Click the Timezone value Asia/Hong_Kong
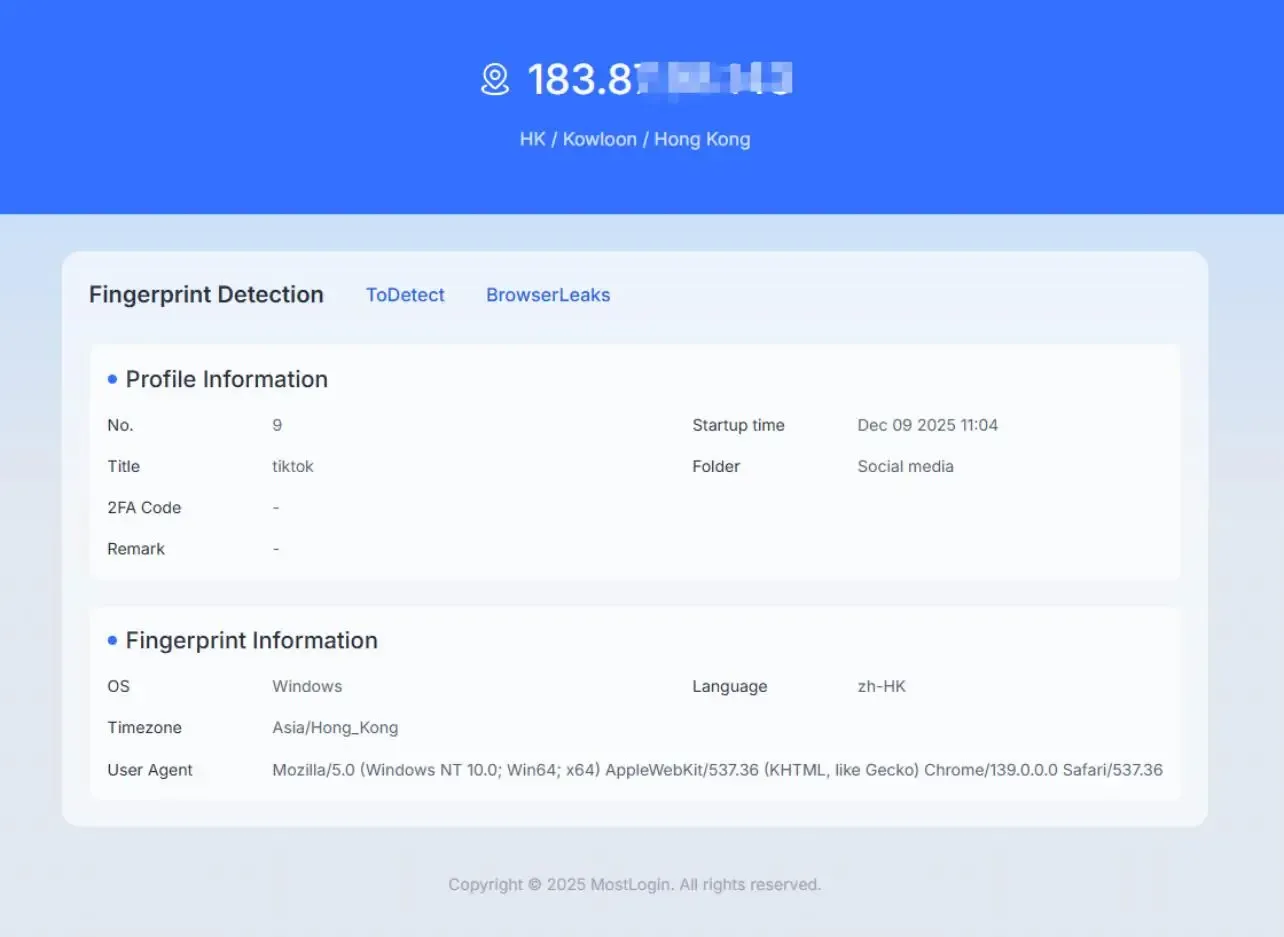 (x=335, y=727)
